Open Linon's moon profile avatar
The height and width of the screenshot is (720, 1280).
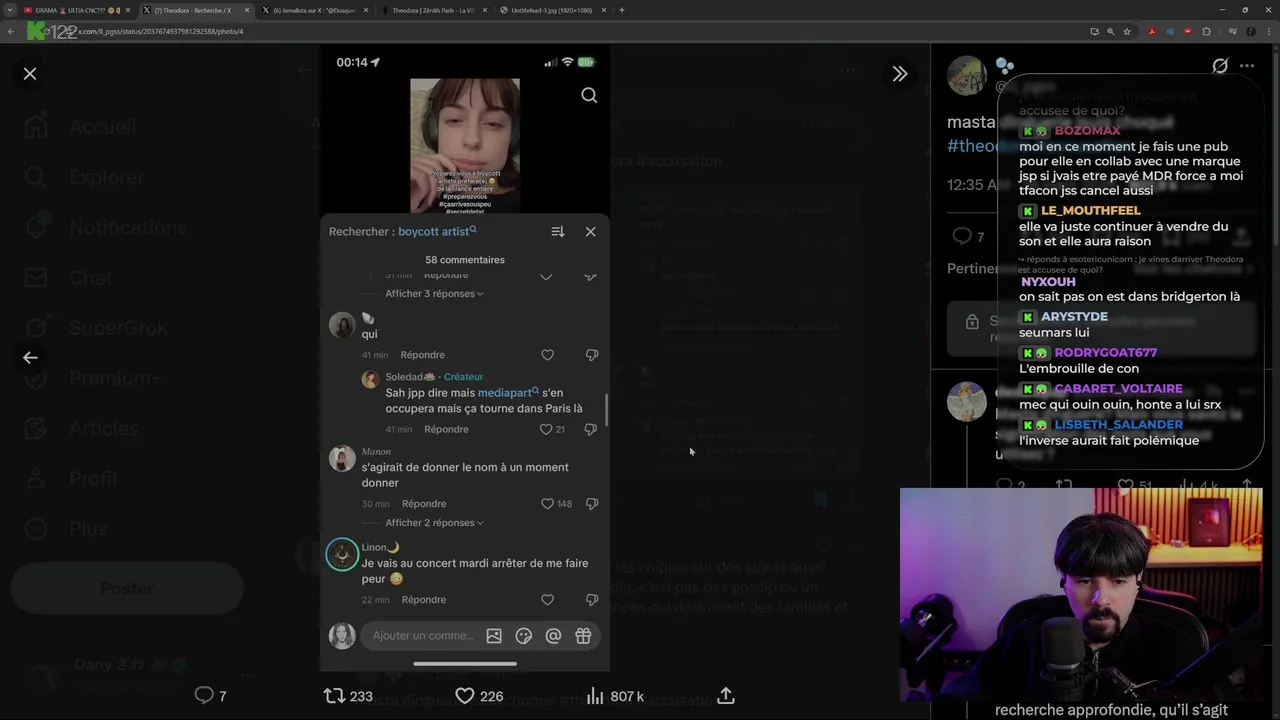click(x=342, y=555)
